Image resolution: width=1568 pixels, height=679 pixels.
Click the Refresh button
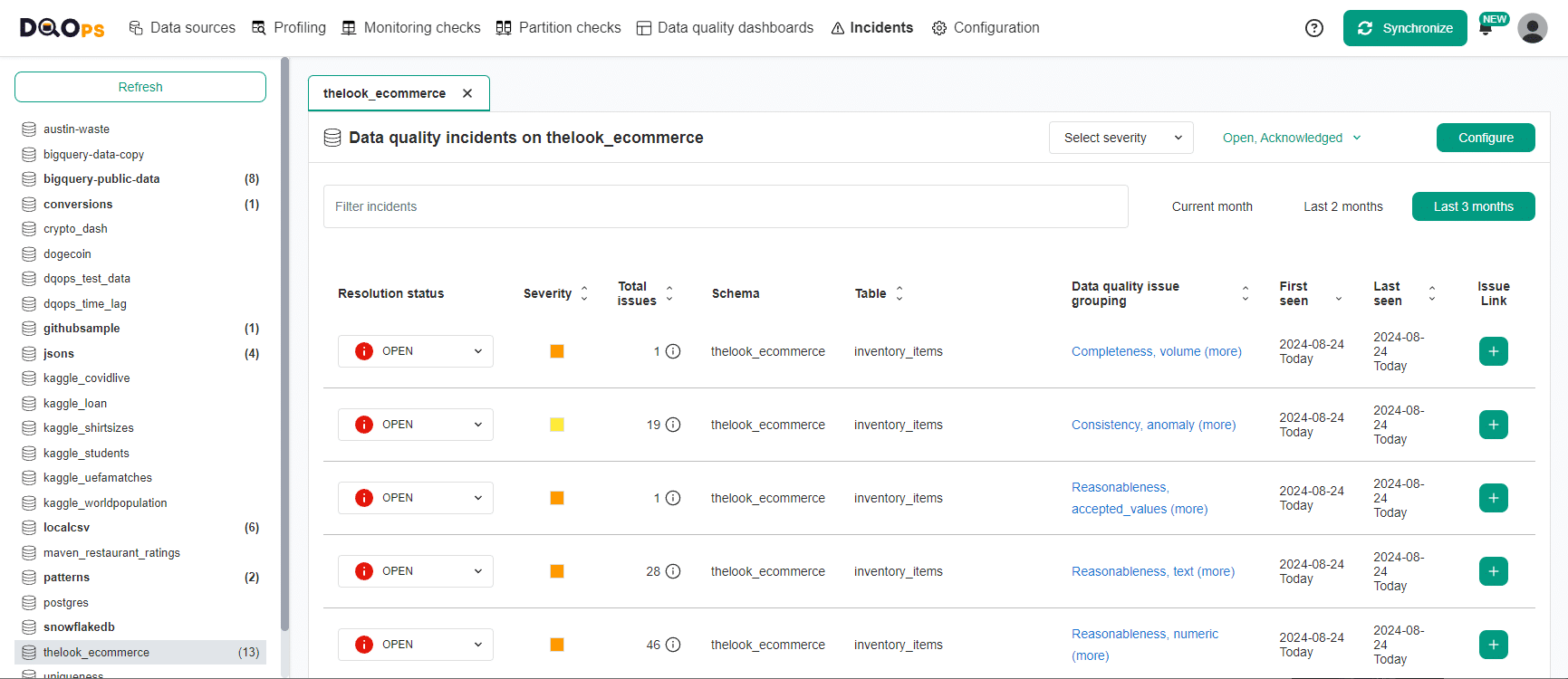(x=140, y=87)
